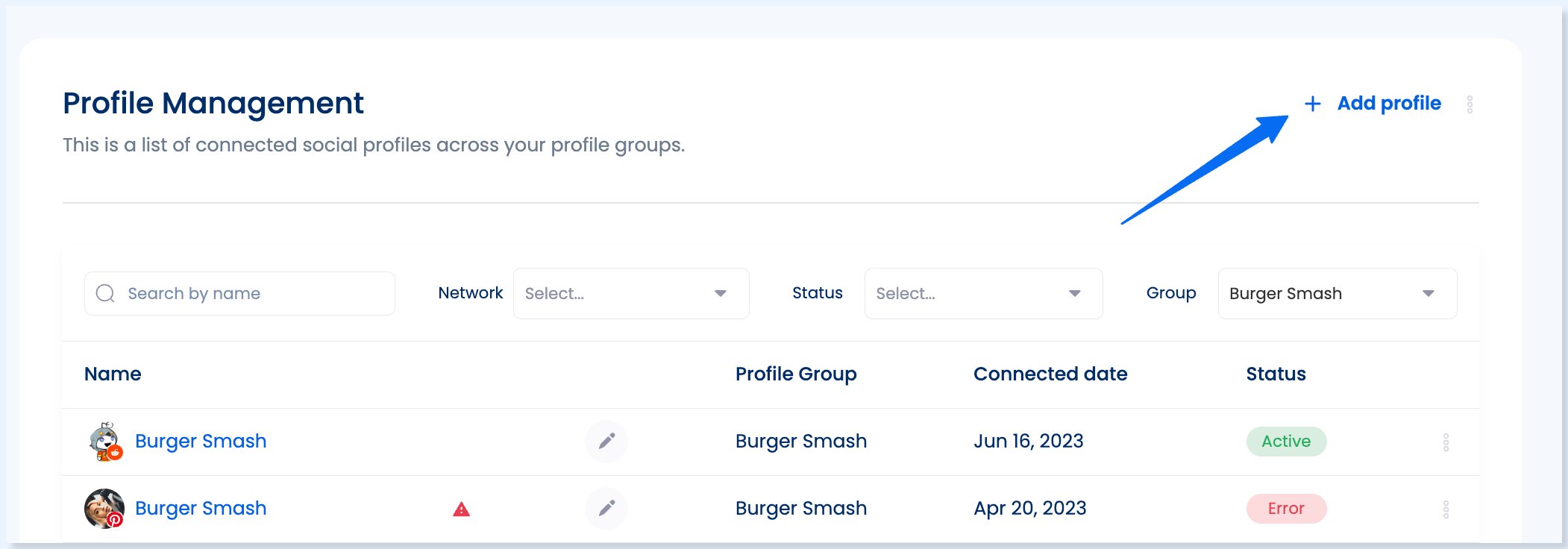The image size is (1568, 549).
Task: Click the search magnifier icon
Action: (105, 293)
